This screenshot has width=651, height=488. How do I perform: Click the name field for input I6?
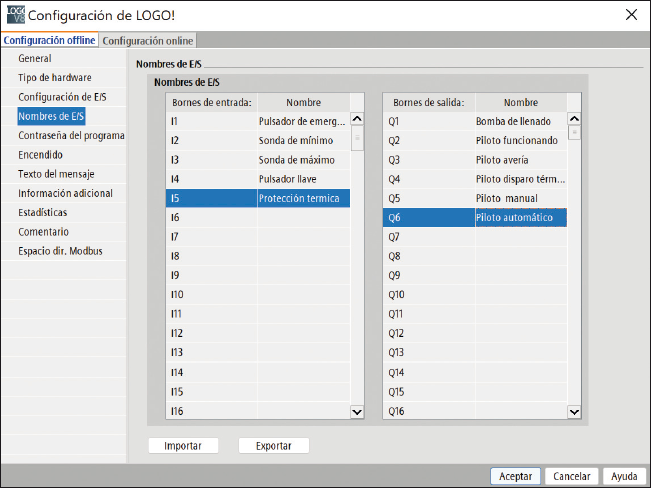pos(302,217)
